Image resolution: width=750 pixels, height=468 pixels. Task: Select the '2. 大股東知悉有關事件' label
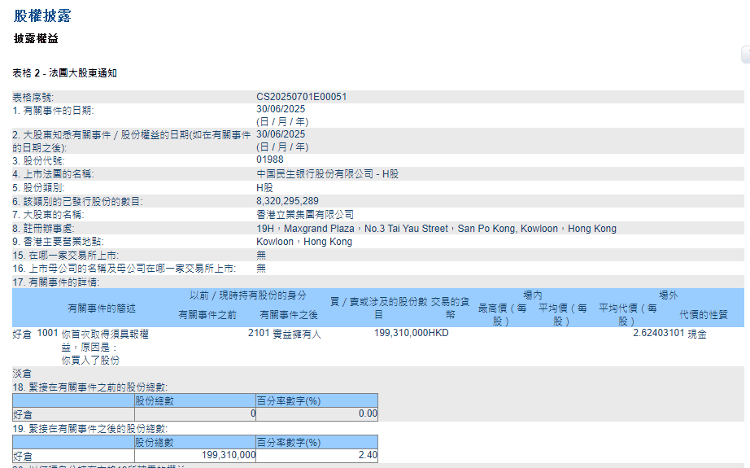click(132, 141)
